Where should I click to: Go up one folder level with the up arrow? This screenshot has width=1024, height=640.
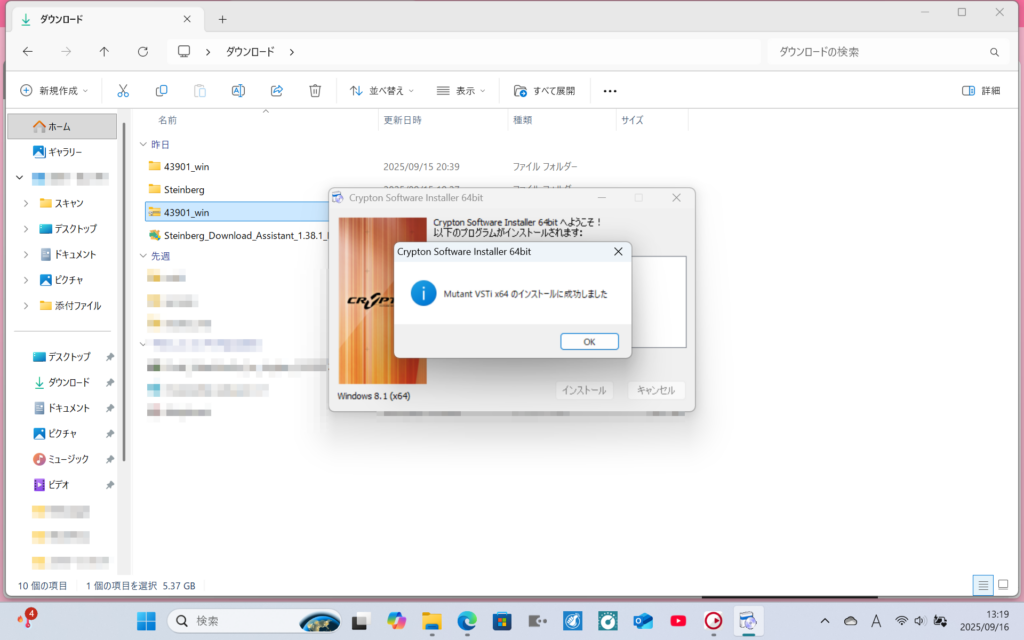click(x=104, y=51)
